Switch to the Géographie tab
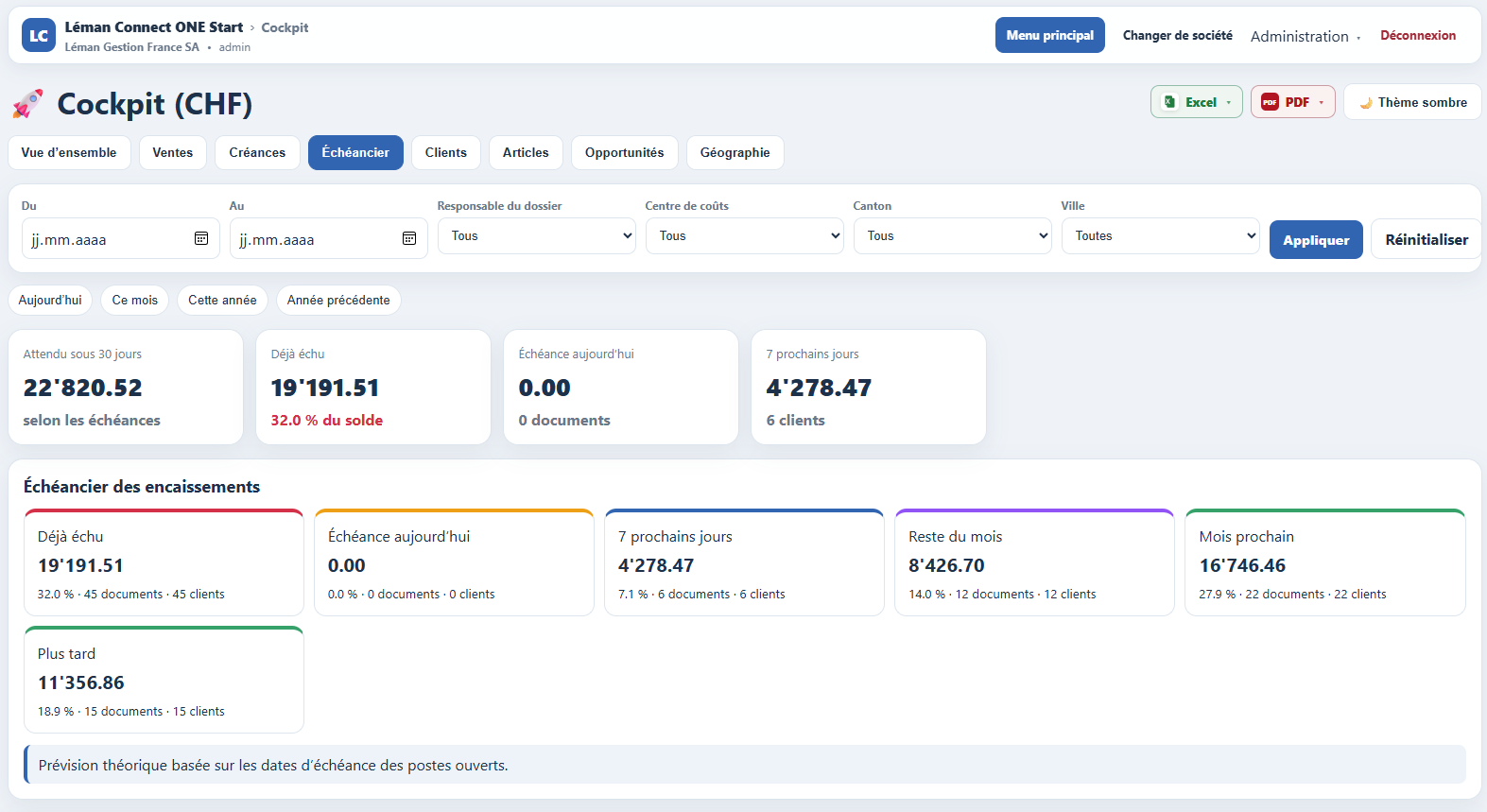The height and width of the screenshot is (812, 1487). (735, 152)
